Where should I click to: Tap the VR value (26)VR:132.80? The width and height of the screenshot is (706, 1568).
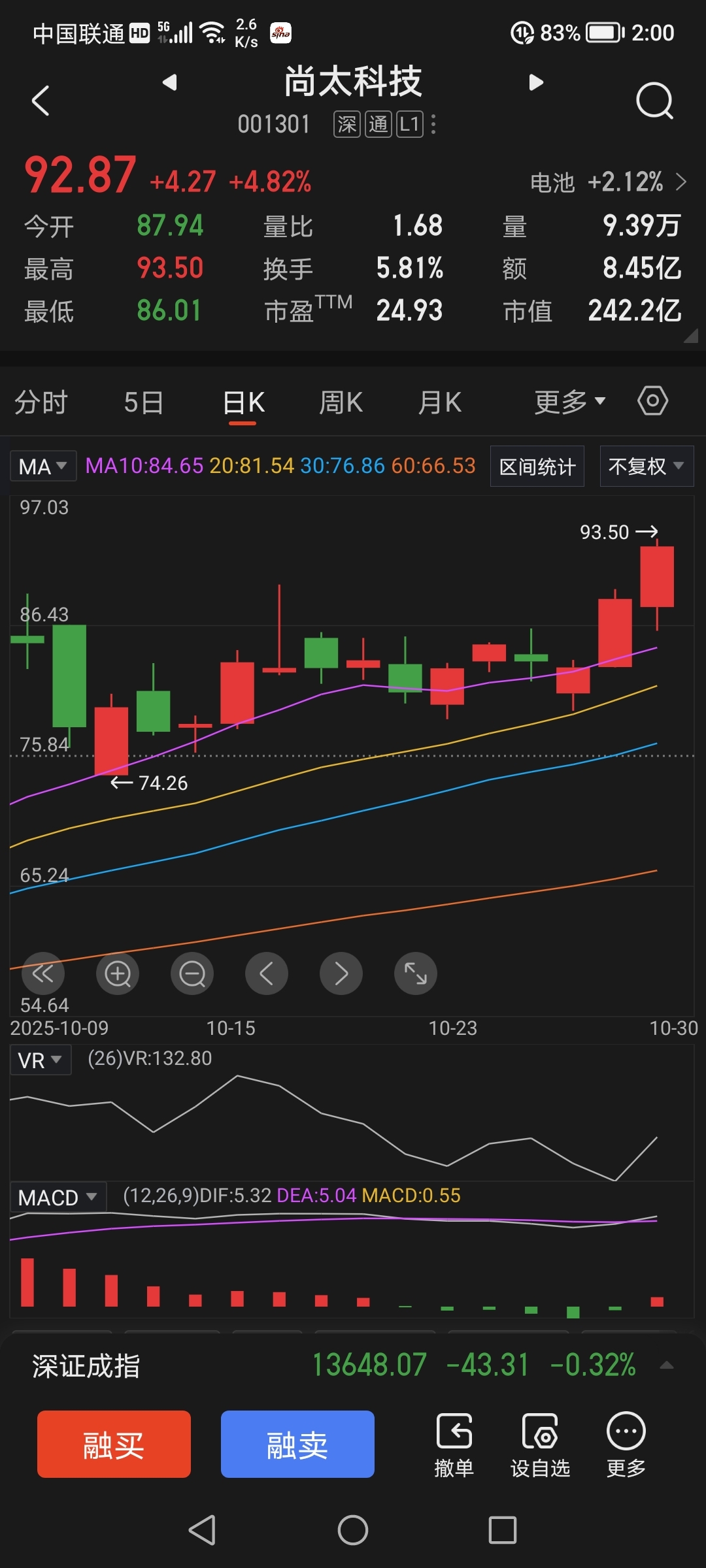click(x=150, y=1058)
